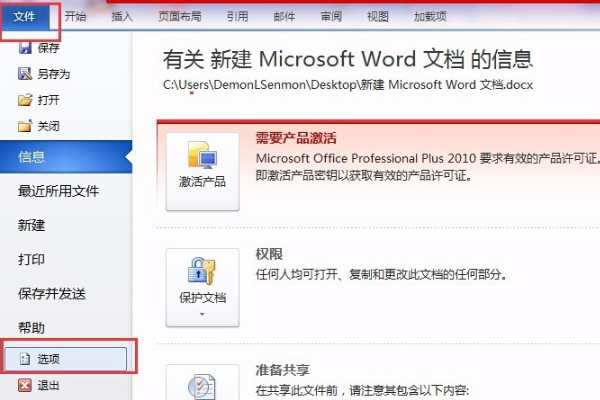Image resolution: width=600 pixels, height=400 pixels.
Task: Click the Check for Issues document icon
Action: pos(202,386)
